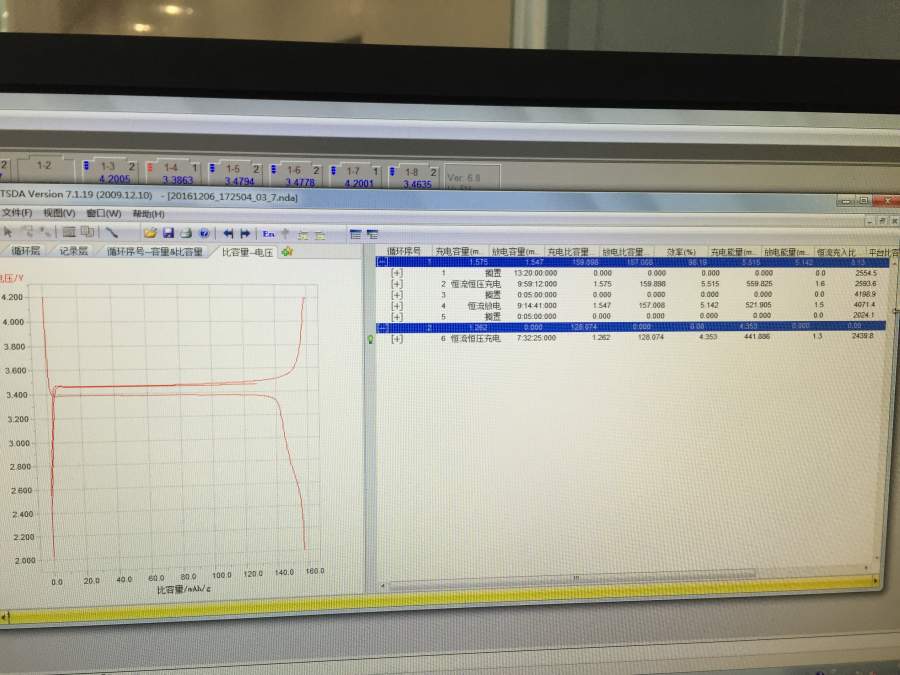Expand step 5 rest row
The height and width of the screenshot is (675, 900).
pos(397,316)
